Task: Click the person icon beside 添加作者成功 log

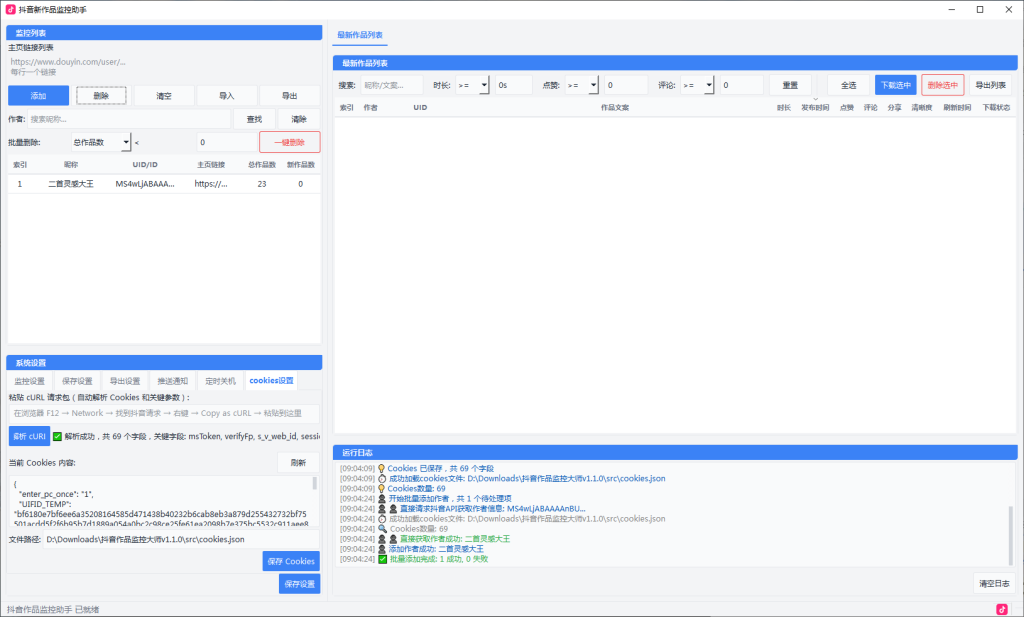Action: coord(382,549)
